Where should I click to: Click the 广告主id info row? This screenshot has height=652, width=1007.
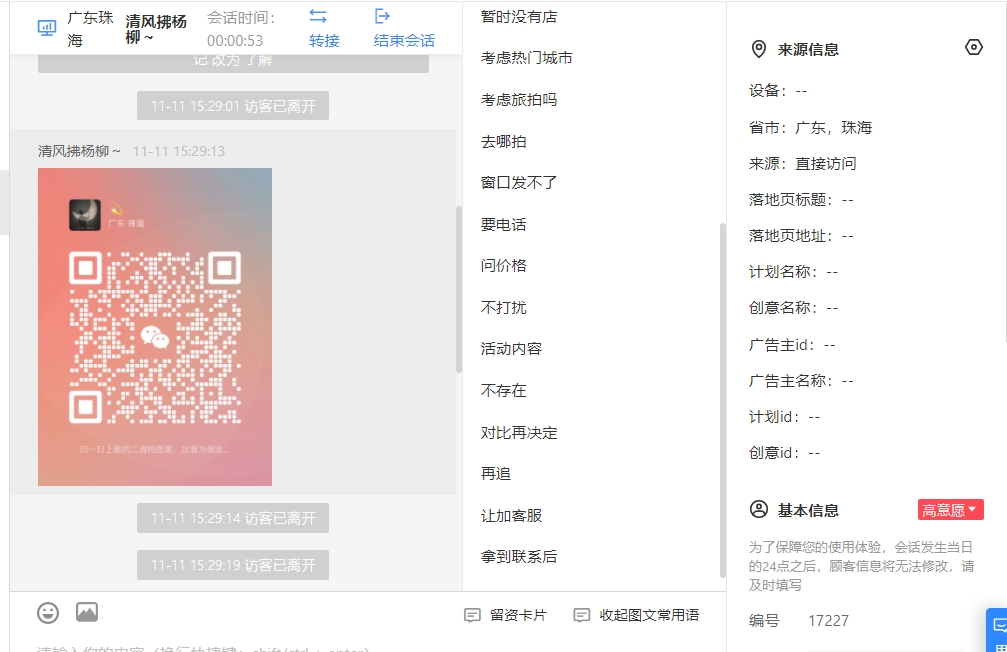pos(792,345)
